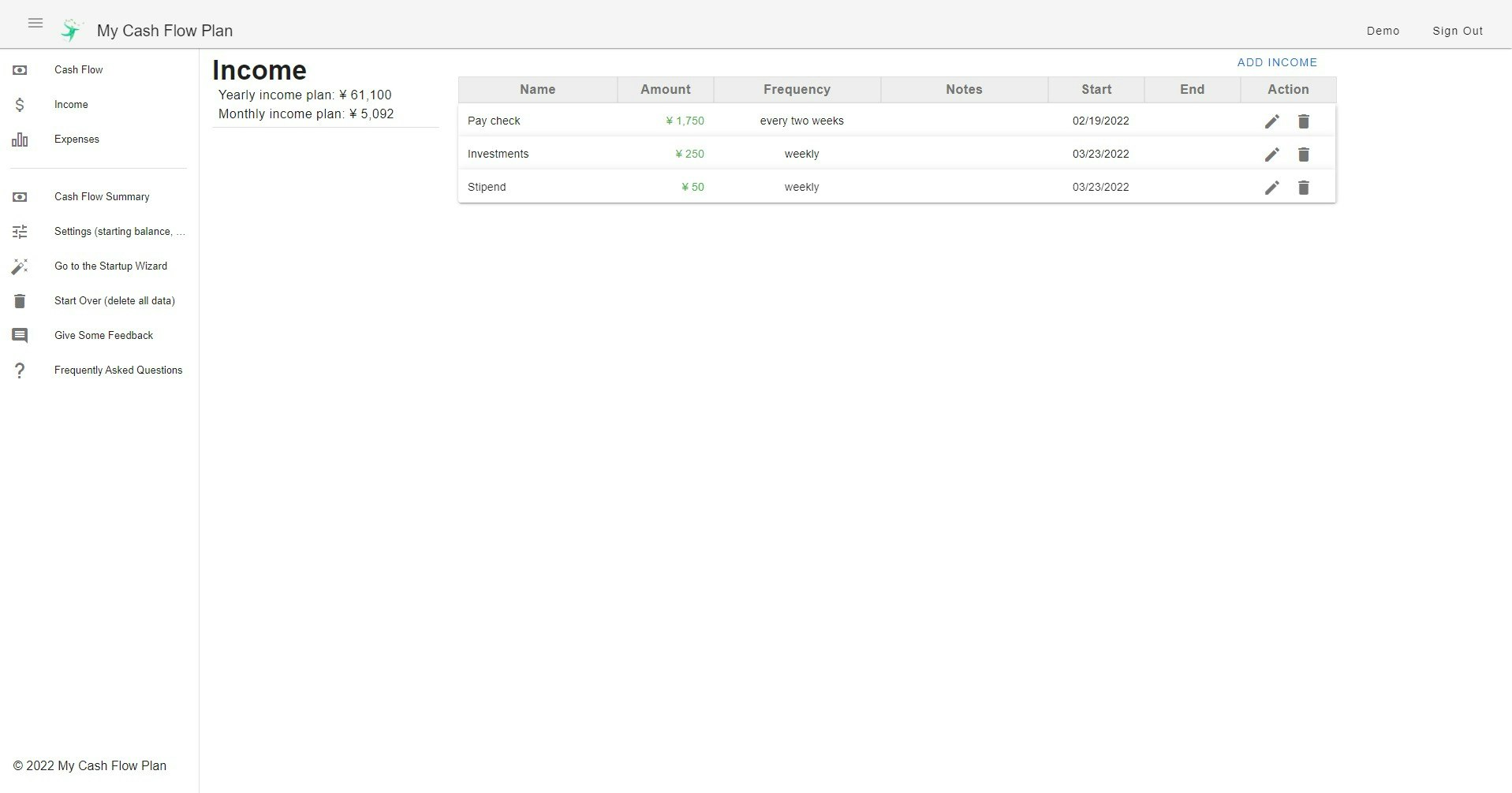
Task: Select the Cash Flow sidebar icon
Action: 20,69
